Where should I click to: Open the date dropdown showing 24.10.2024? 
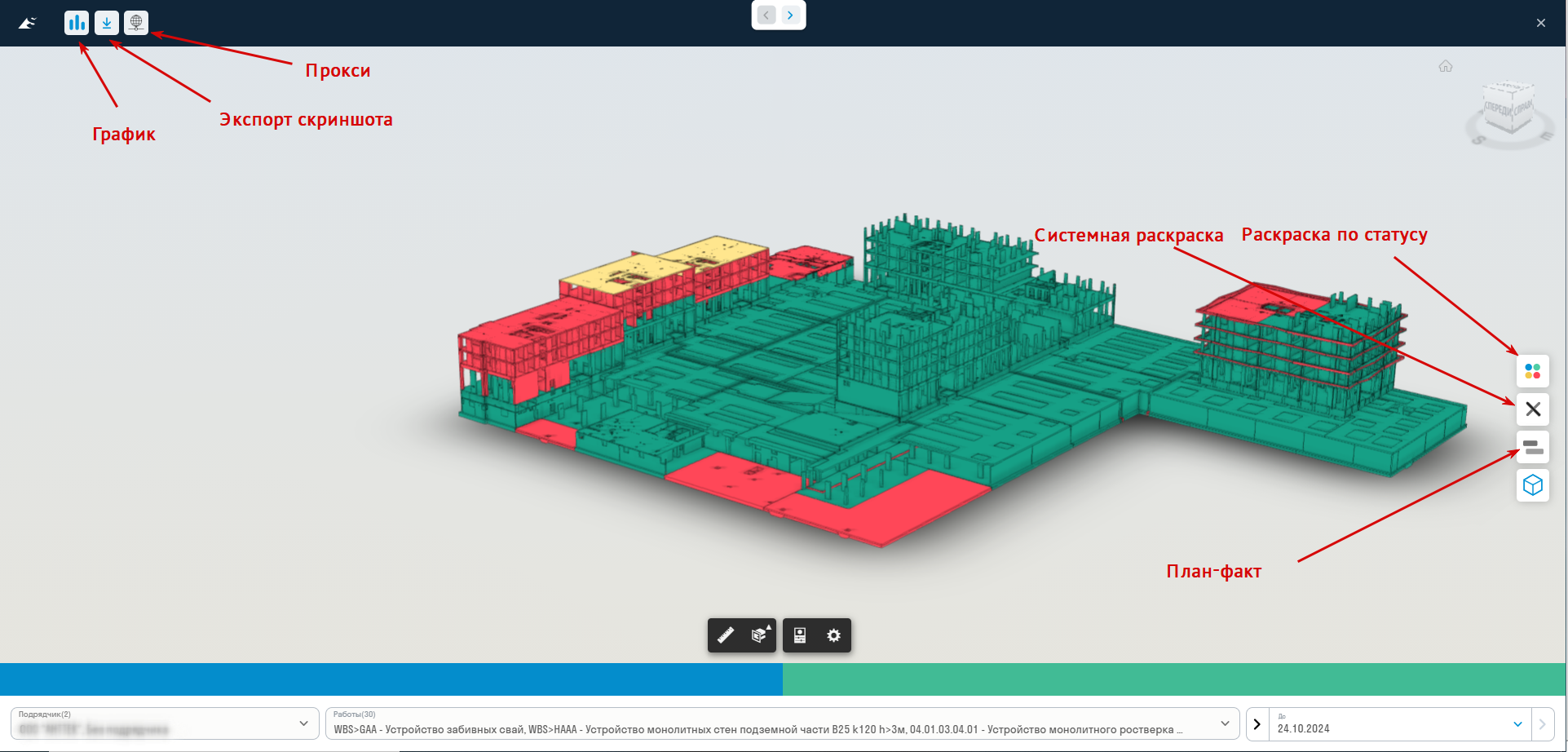click(1517, 724)
